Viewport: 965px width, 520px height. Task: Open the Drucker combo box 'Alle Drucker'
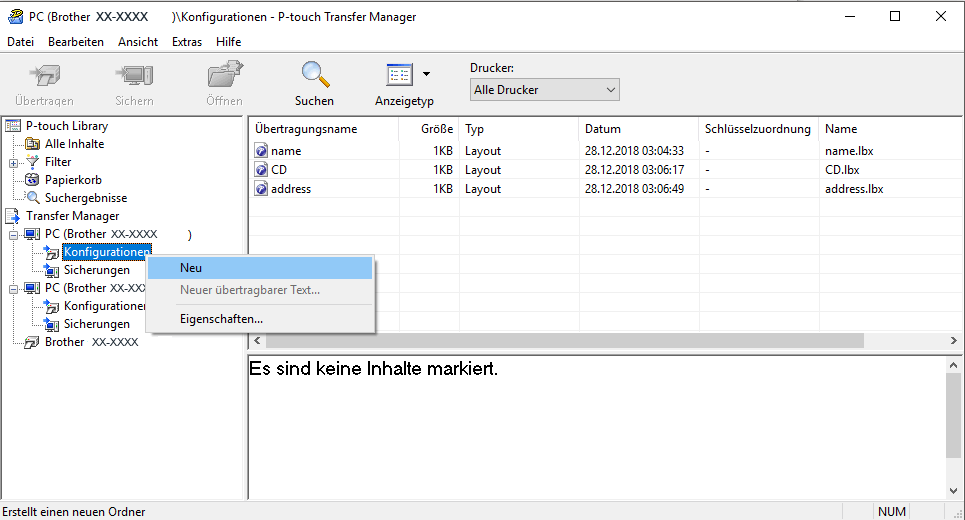click(x=545, y=90)
